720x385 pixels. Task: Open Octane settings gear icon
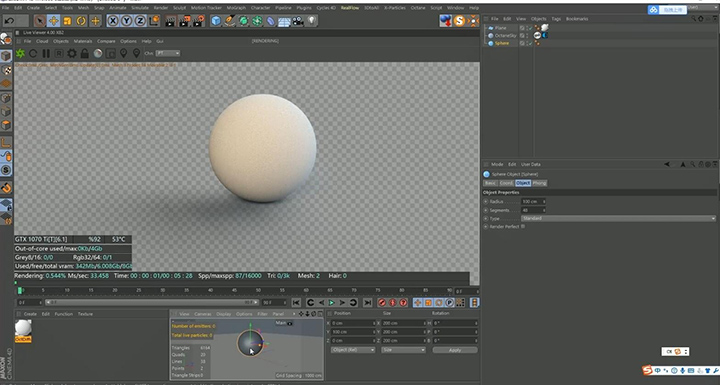72,53
